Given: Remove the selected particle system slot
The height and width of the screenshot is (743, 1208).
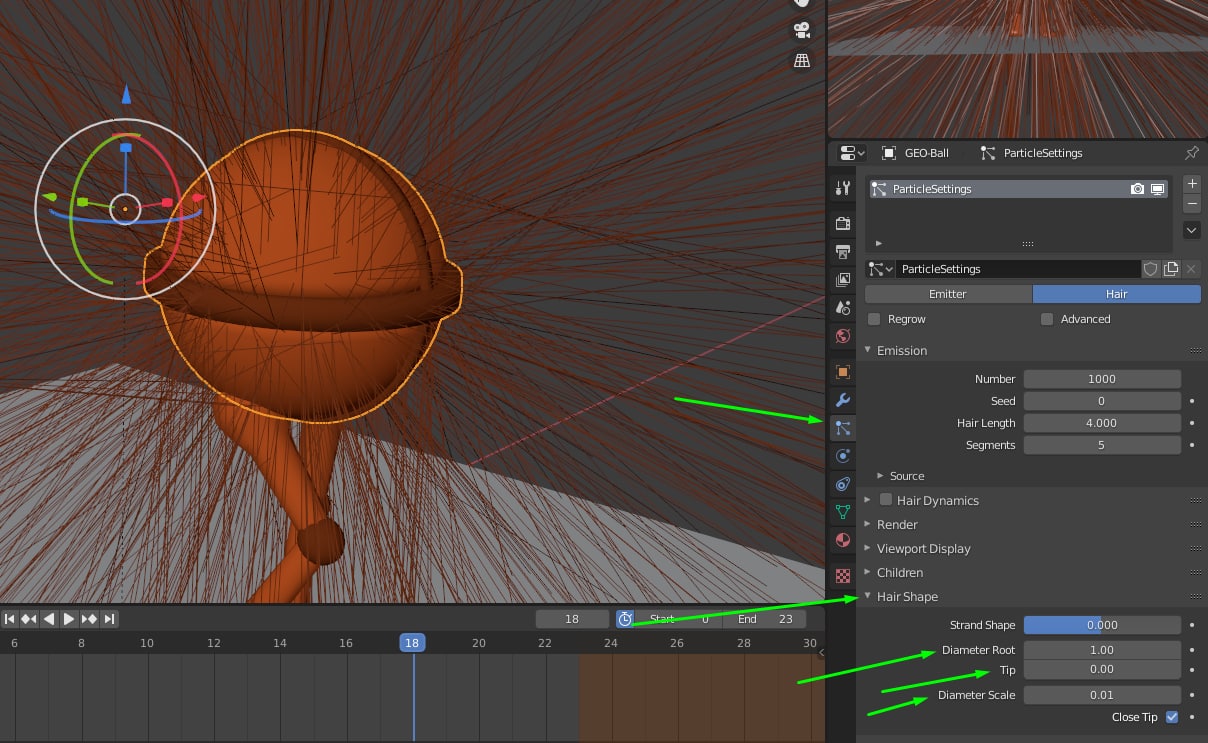Looking at the screenshot, I should 1192,204.
